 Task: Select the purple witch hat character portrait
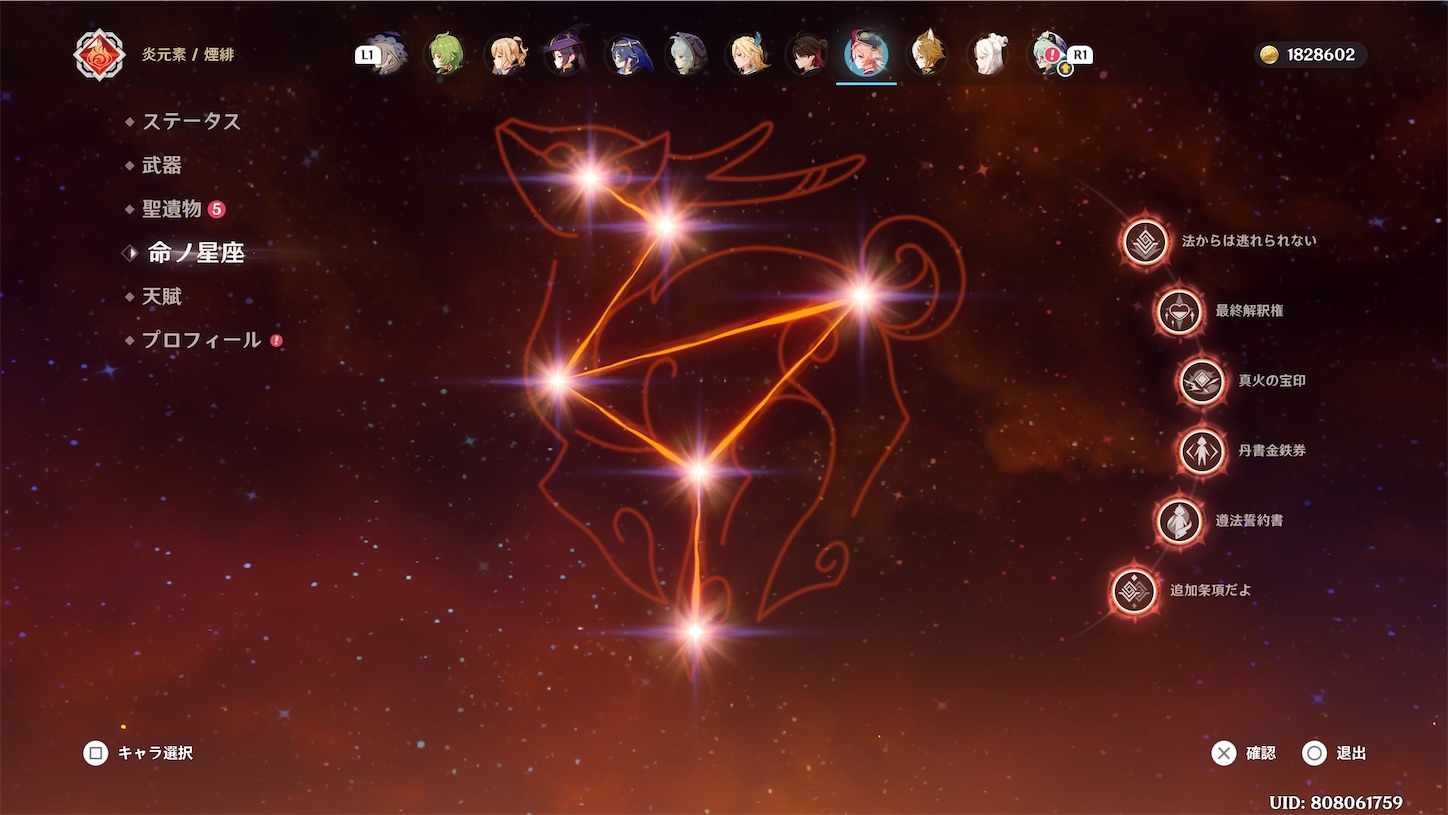[565, 54]
